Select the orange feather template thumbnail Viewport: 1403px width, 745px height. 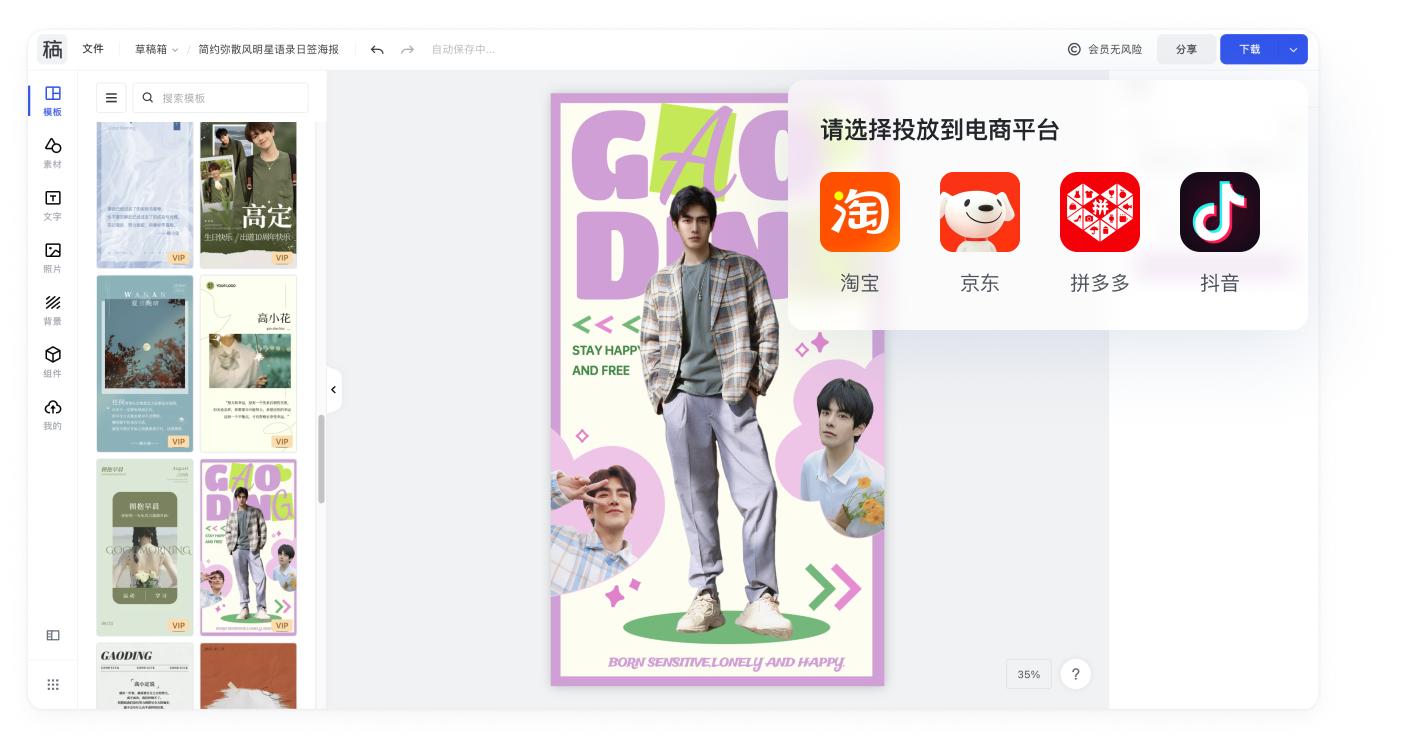tap(248, 676)
